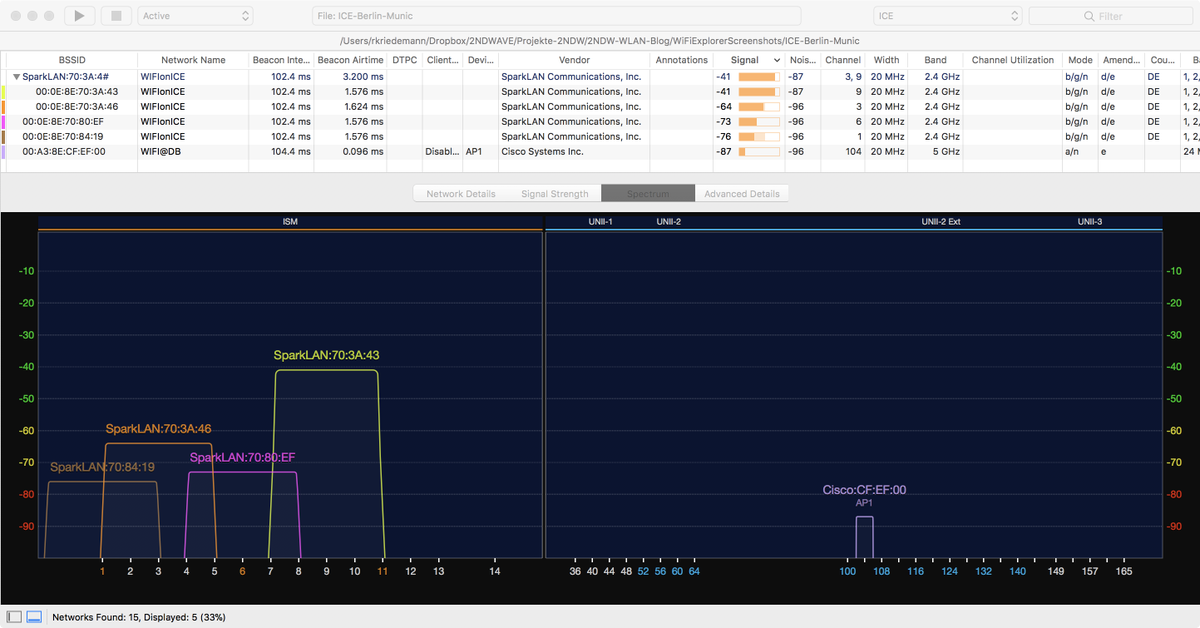Select row 00:0E:8E:70:84:19
Screen dimensions: 1200x628
600,136
